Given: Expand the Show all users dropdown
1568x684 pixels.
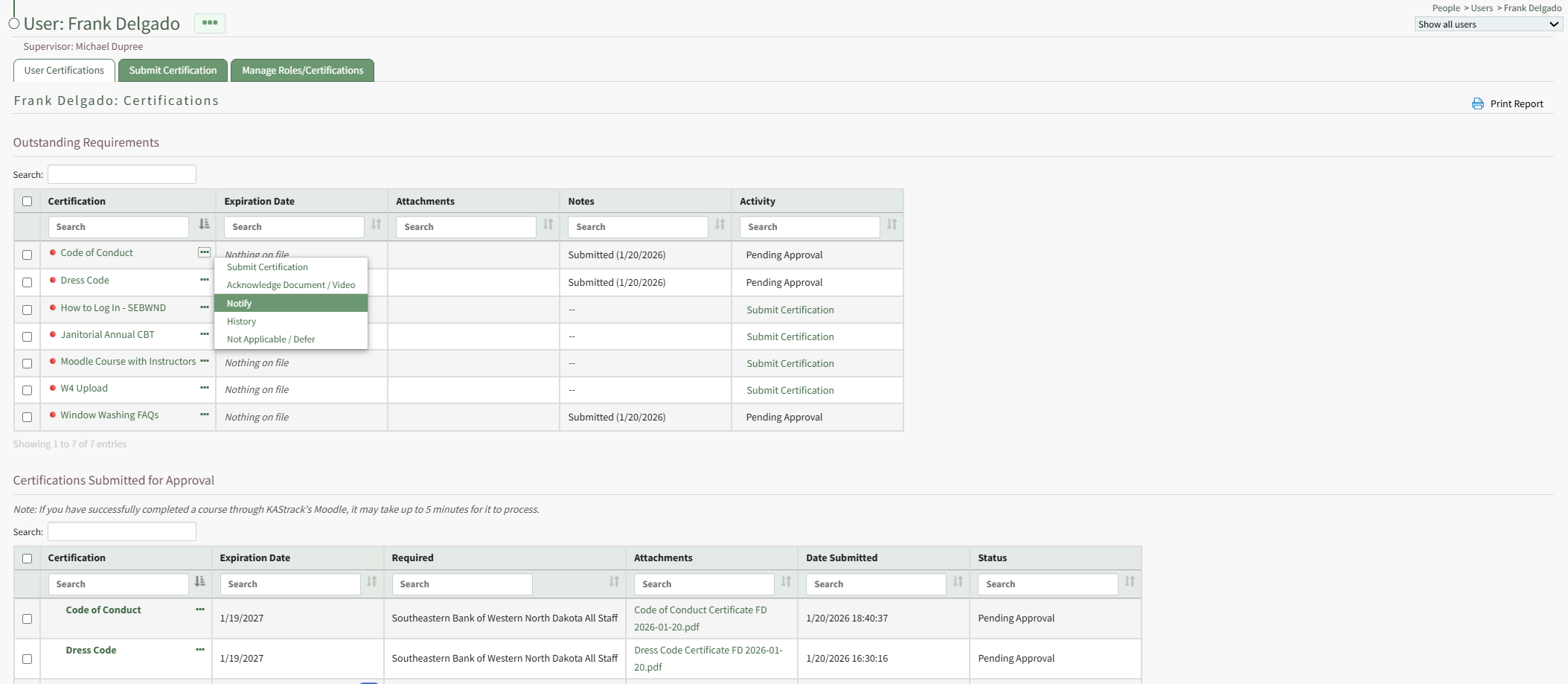Looking at the screenshot, I should tap(1488, 25).
